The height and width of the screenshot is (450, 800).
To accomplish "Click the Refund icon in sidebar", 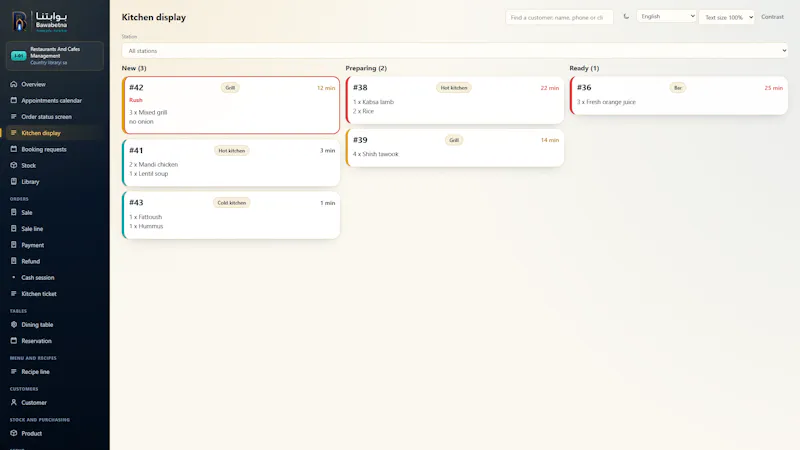I will 14,261.
